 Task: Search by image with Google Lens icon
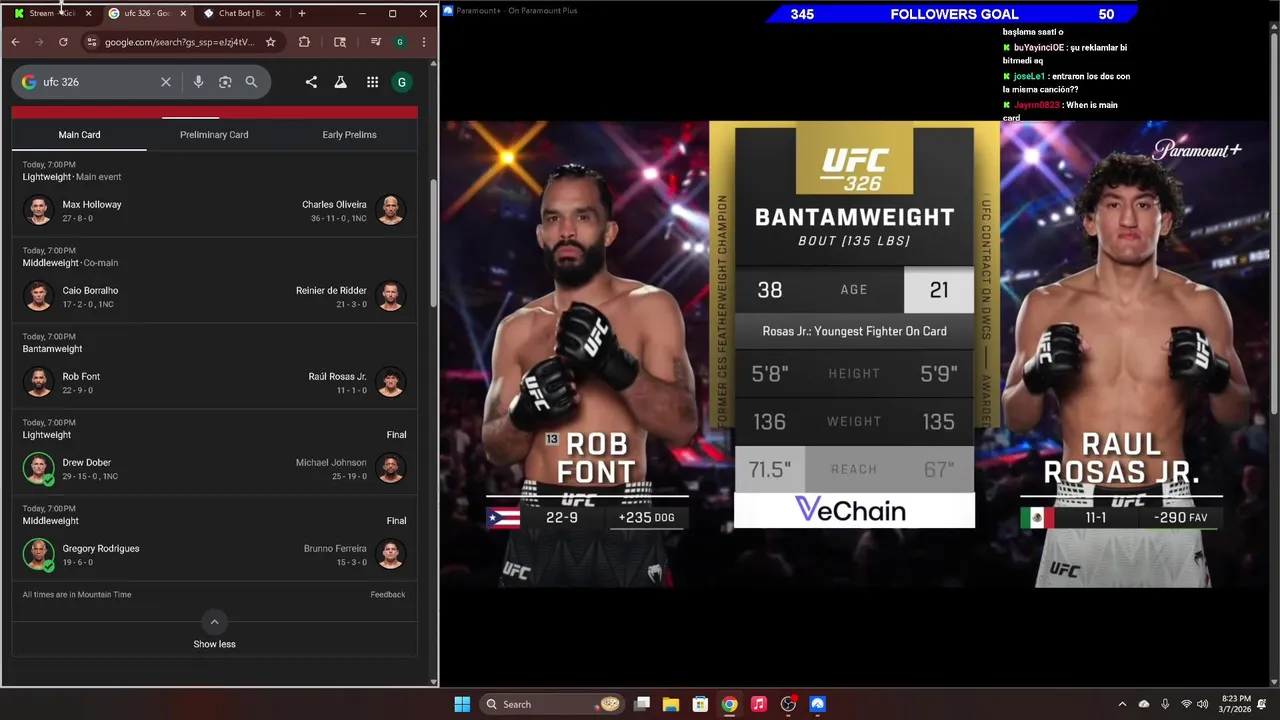tap(225, 82)
